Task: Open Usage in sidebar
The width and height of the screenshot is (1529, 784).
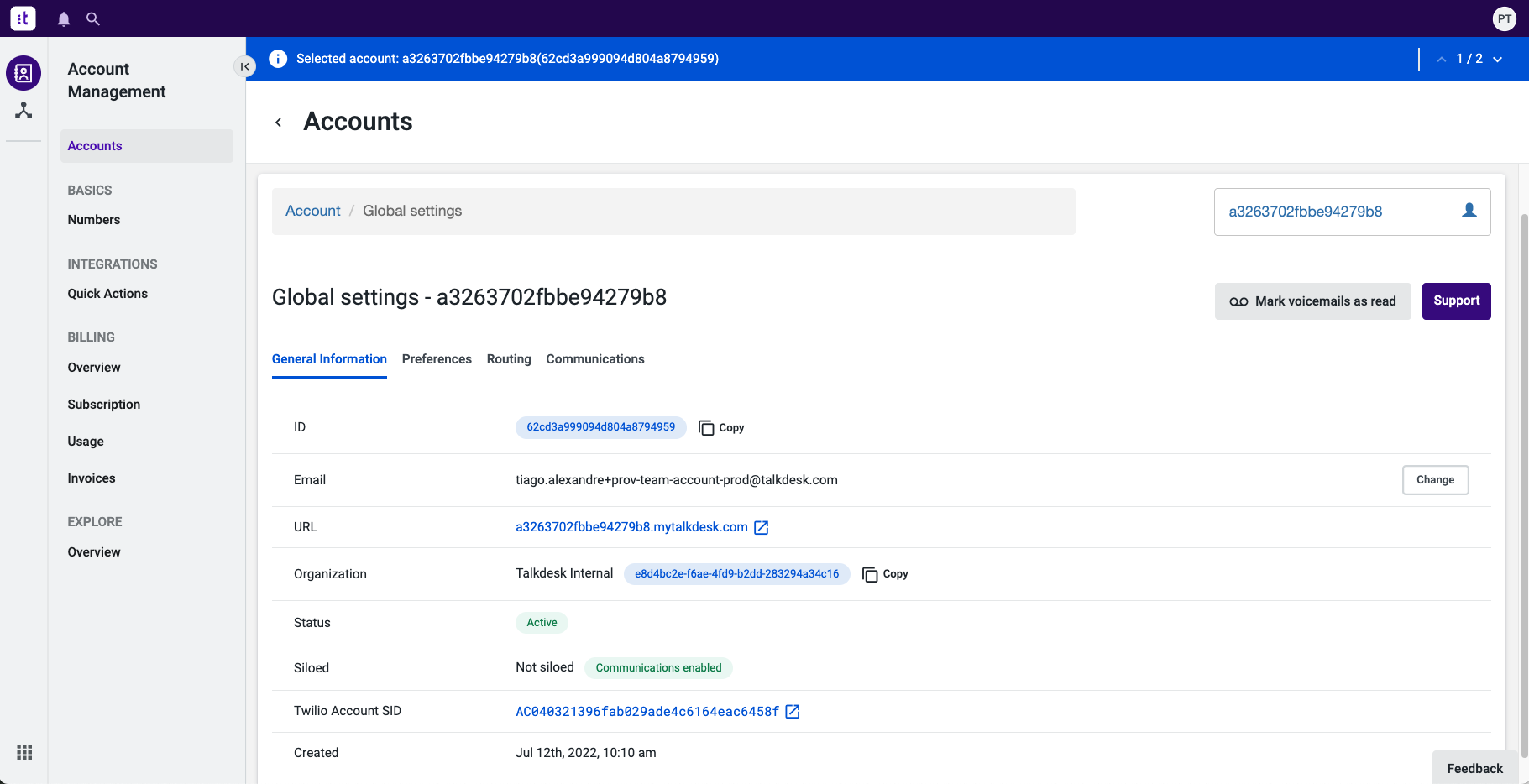Action: click(86, 442)
